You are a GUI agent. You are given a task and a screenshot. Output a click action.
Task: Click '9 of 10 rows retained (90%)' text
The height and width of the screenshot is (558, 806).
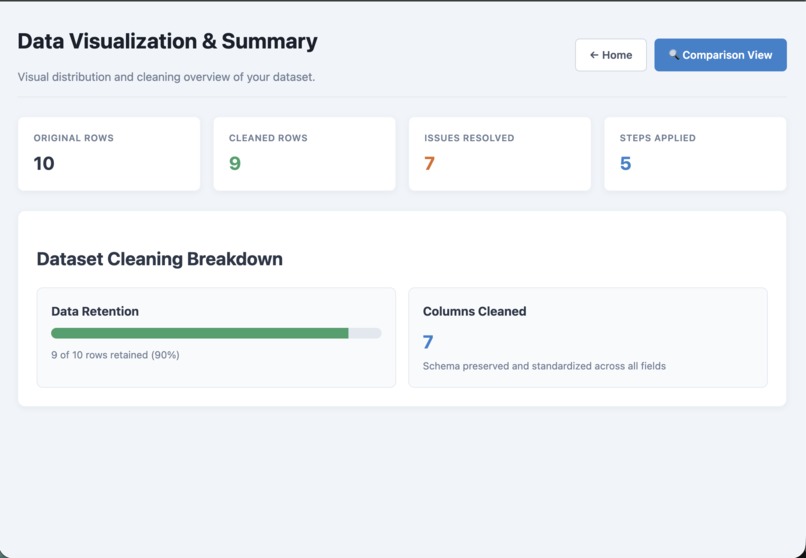[x=115, y=355]
